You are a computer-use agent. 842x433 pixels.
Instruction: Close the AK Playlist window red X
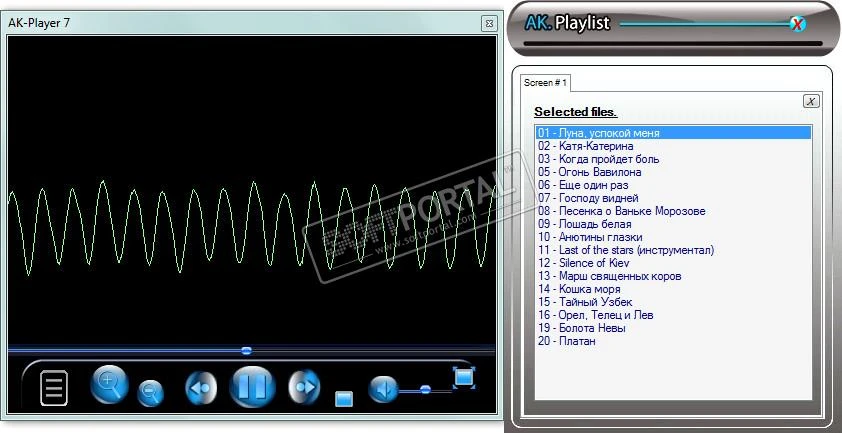[799, 24]
